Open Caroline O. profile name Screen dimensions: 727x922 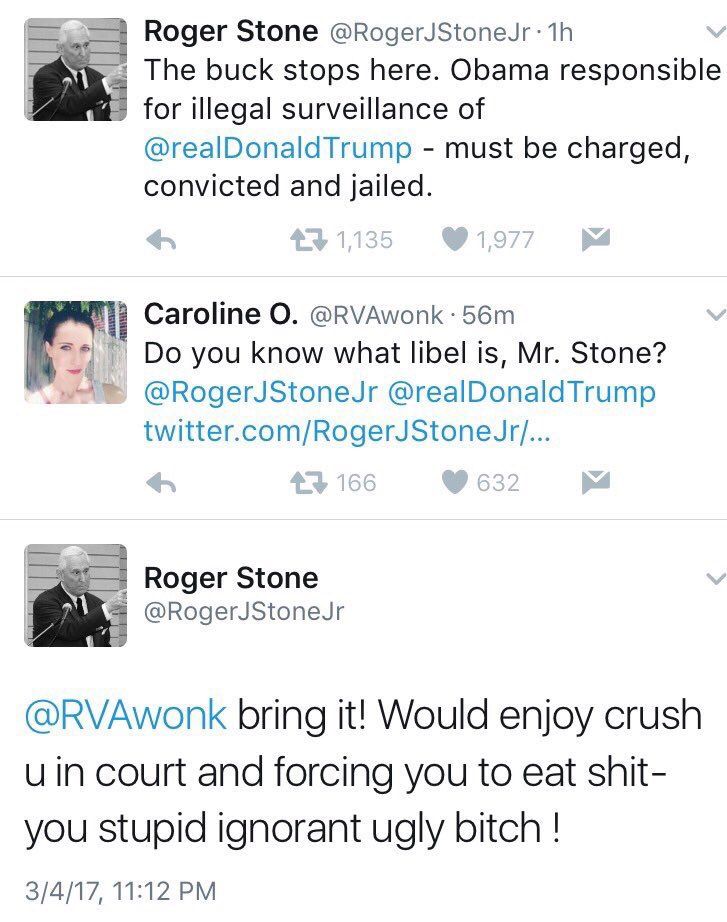click(x=221, y=314)
